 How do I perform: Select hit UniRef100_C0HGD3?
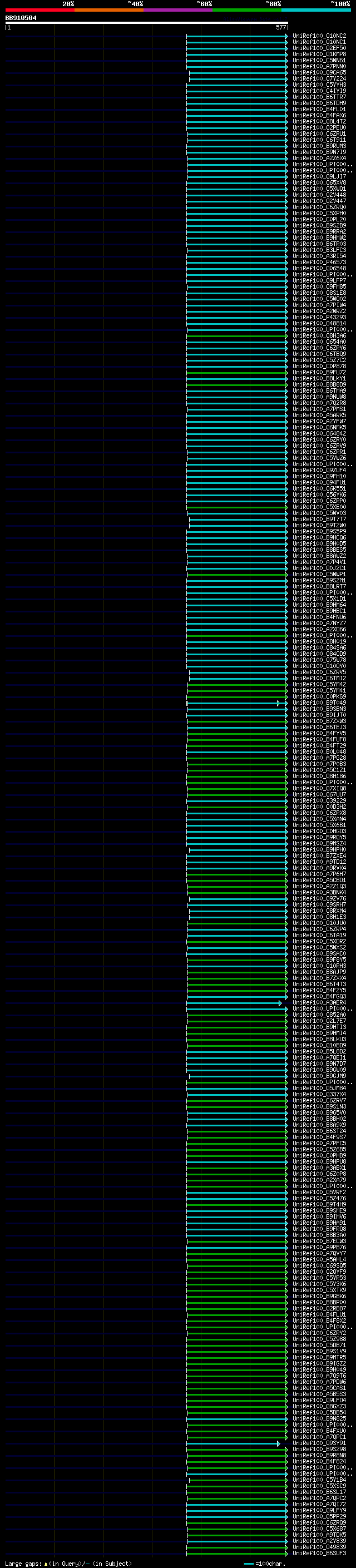pos(319,831)
